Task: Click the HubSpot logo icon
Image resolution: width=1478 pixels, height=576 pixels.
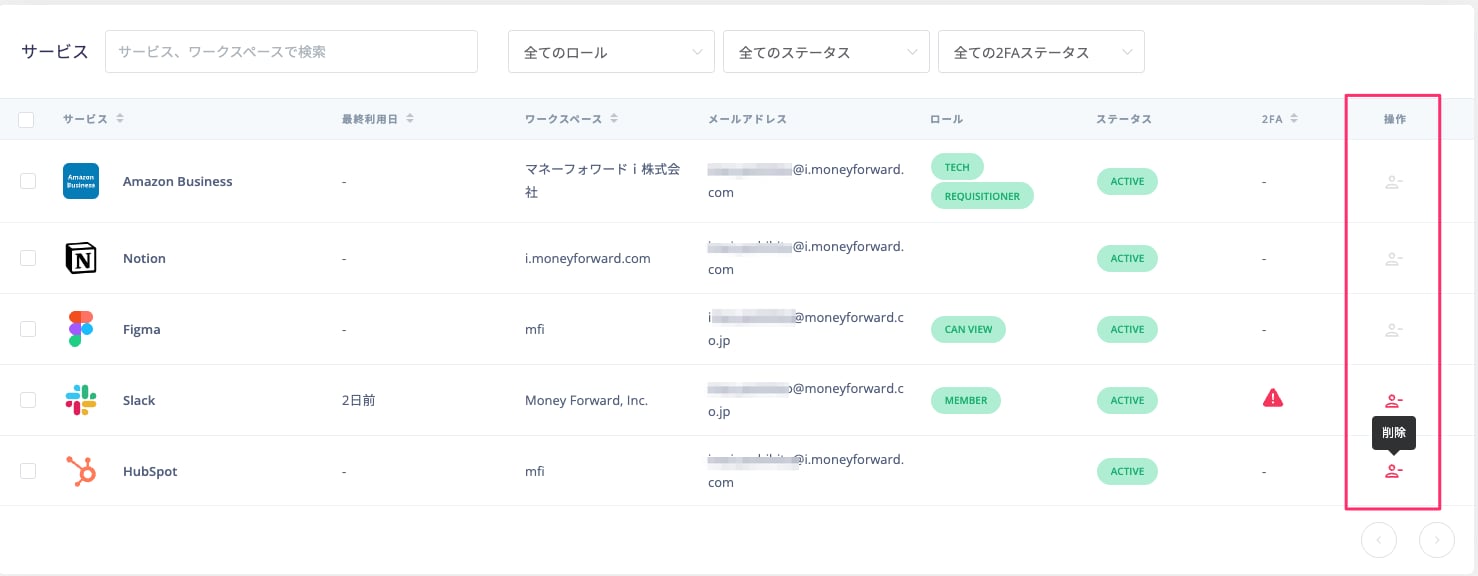Action: (x=81, y=471)
